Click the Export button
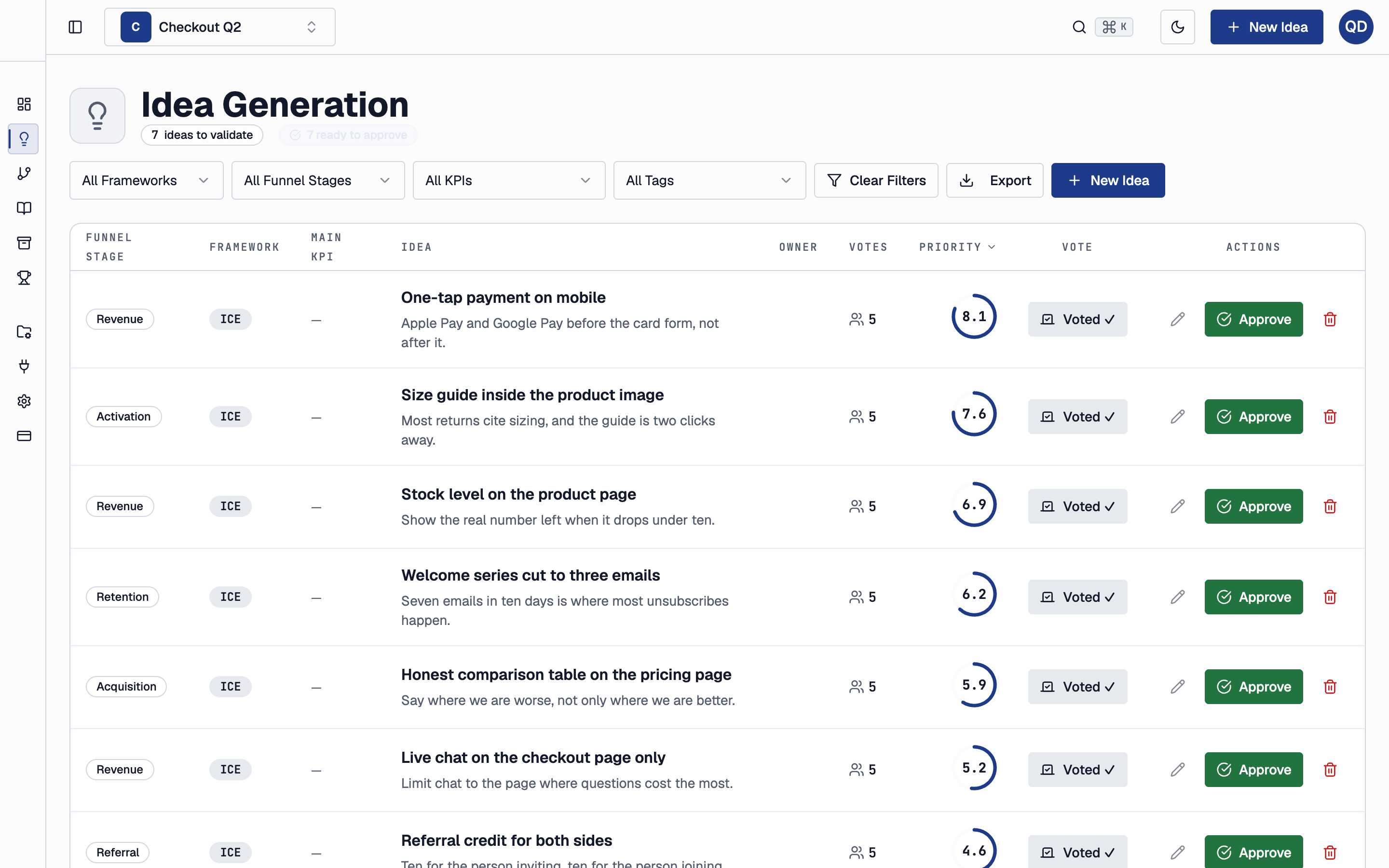 click(994, 180)
